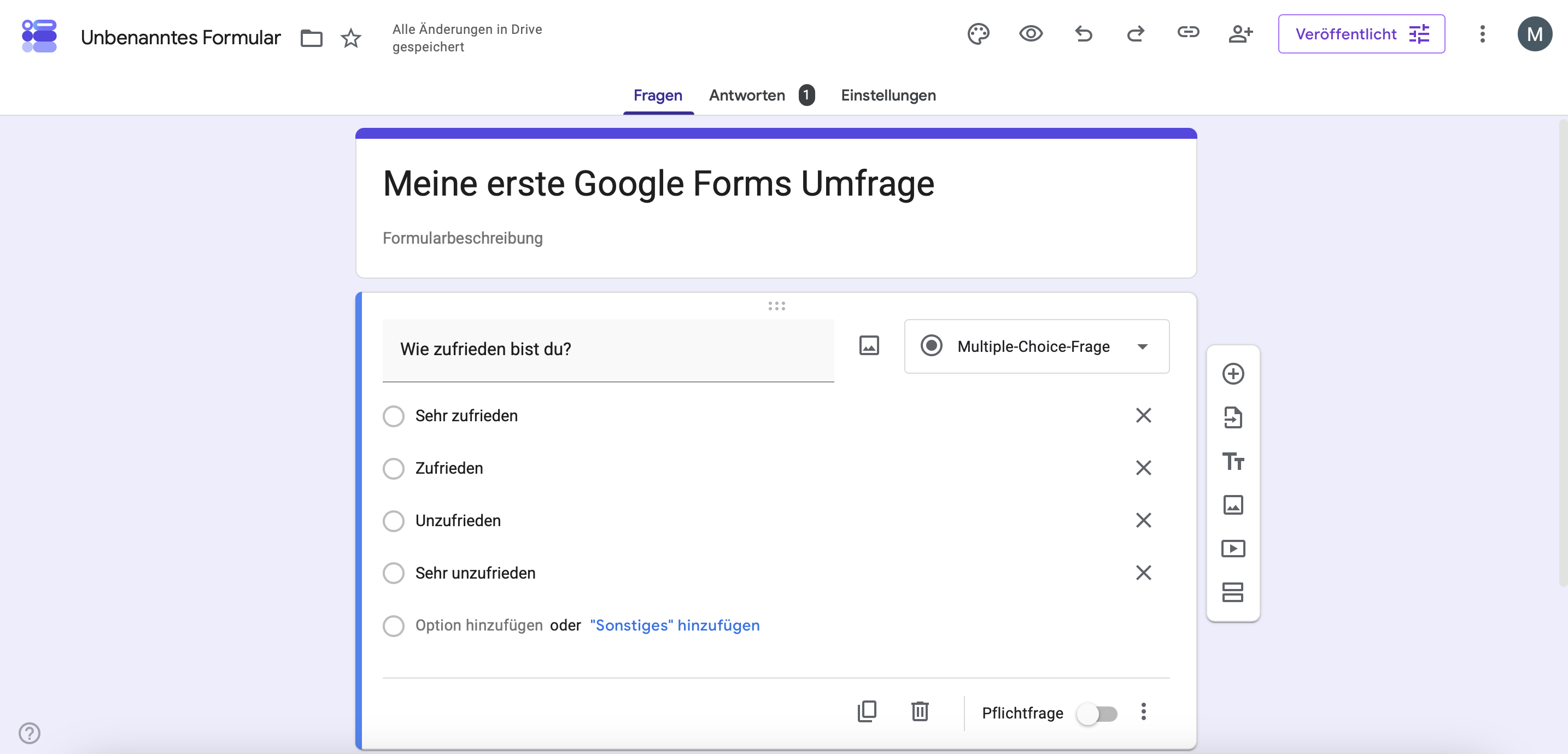Add a new question with plus icon
The image size is (1568, 754).
(1233, 374)
